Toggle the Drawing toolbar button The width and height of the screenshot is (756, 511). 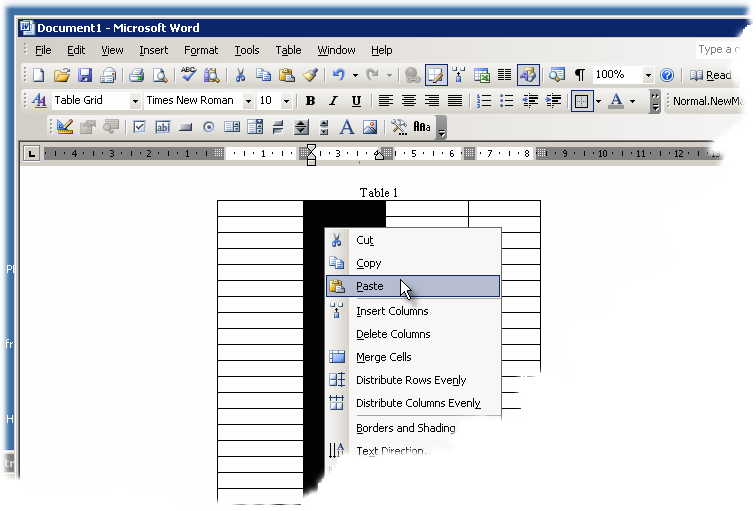coord(528,75)
